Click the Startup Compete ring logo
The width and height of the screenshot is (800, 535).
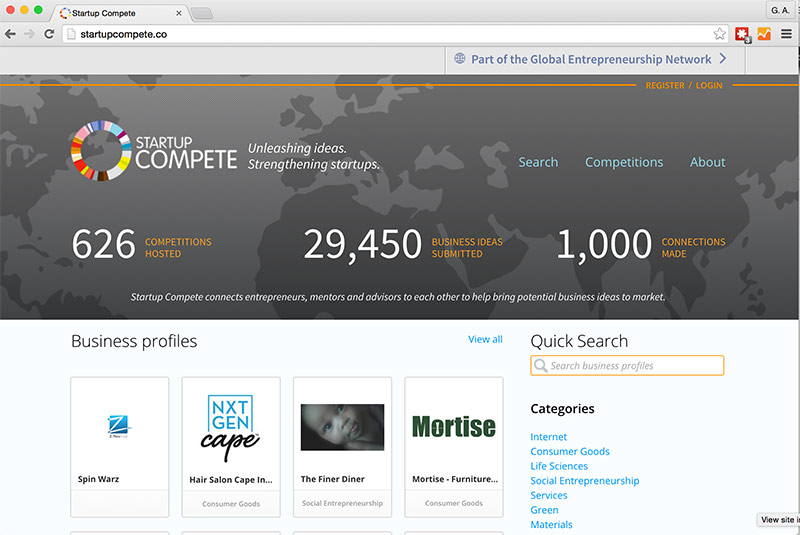(x=101, y=150)
